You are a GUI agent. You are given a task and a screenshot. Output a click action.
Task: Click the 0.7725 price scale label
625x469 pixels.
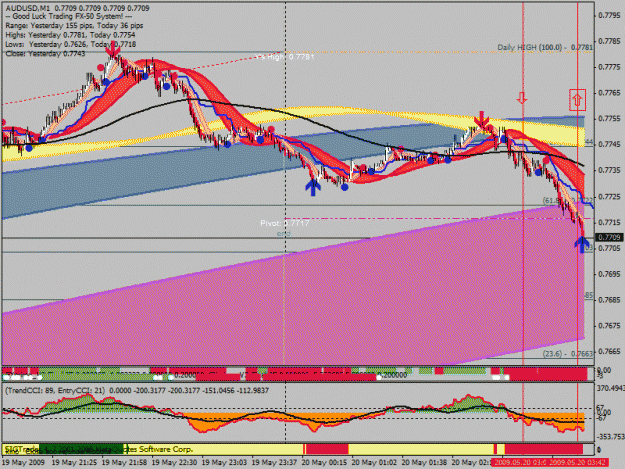click(x=609, y=196)
